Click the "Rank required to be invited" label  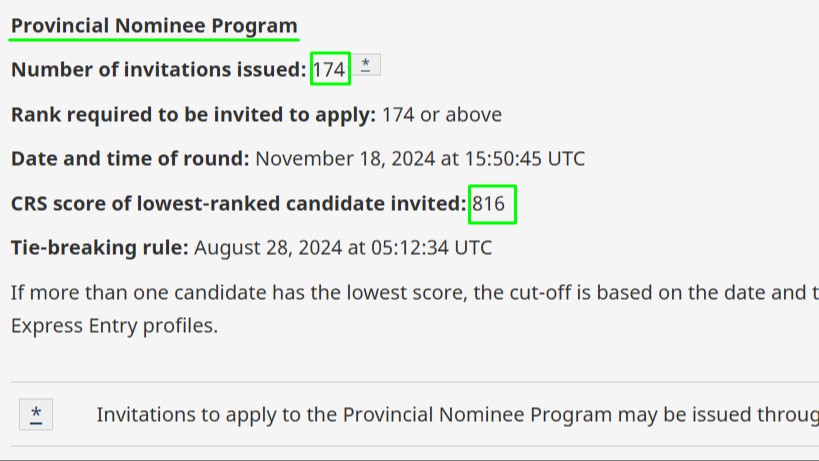[x=193, y=115]
